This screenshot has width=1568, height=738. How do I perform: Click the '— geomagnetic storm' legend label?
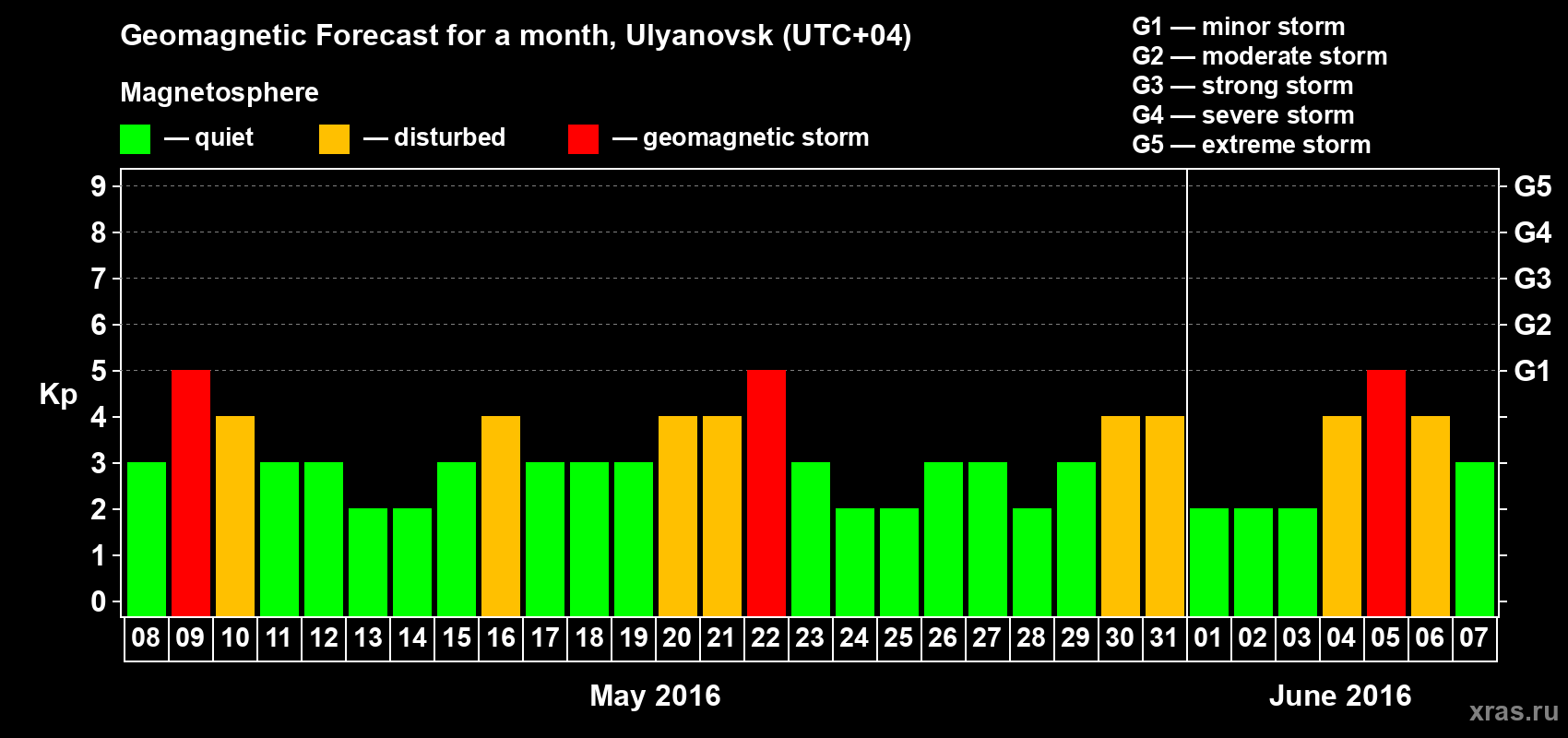[x=741, y=137]
